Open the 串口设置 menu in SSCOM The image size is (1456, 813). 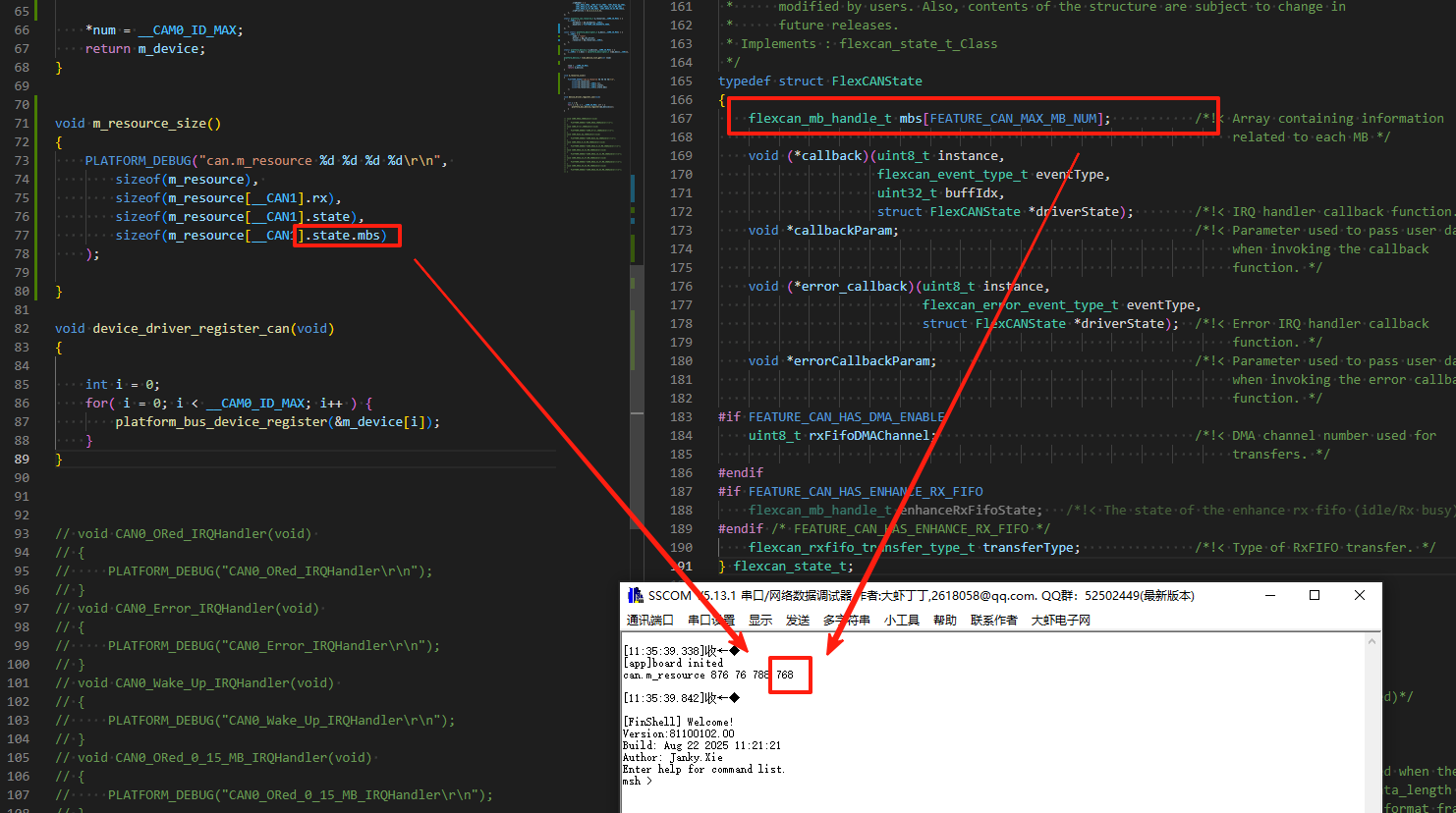(x=710, y=620)
